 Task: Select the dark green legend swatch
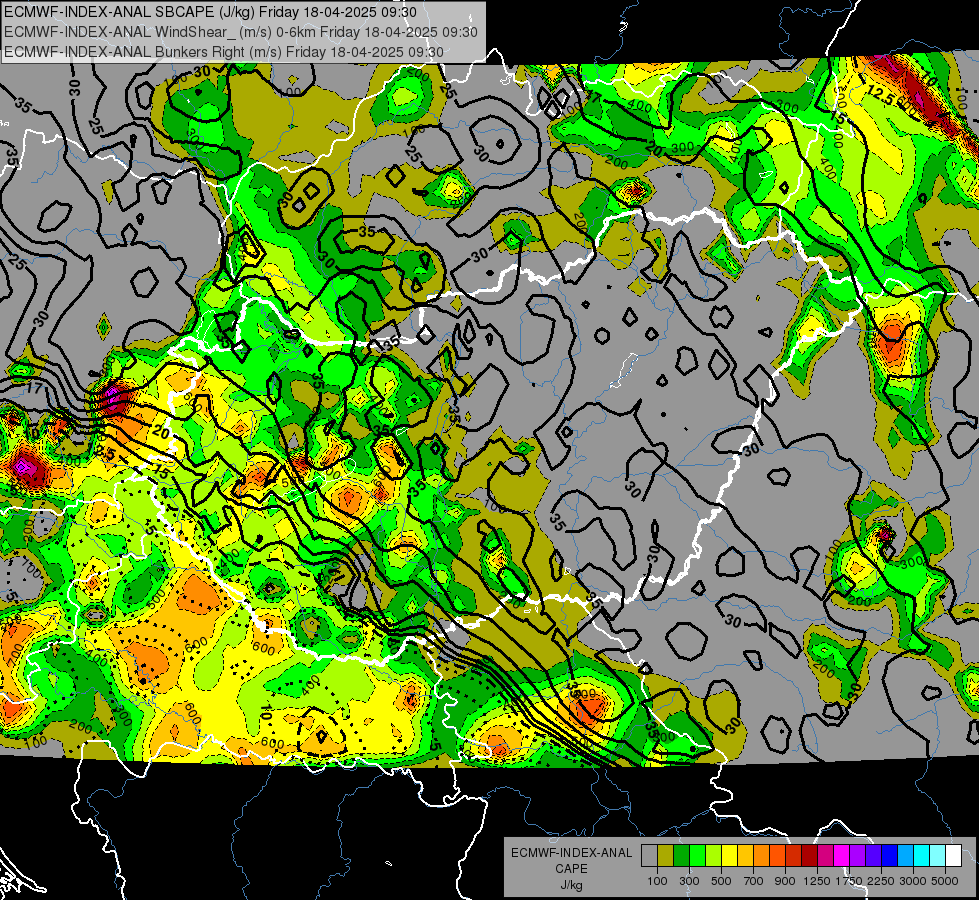click(681, 856)
